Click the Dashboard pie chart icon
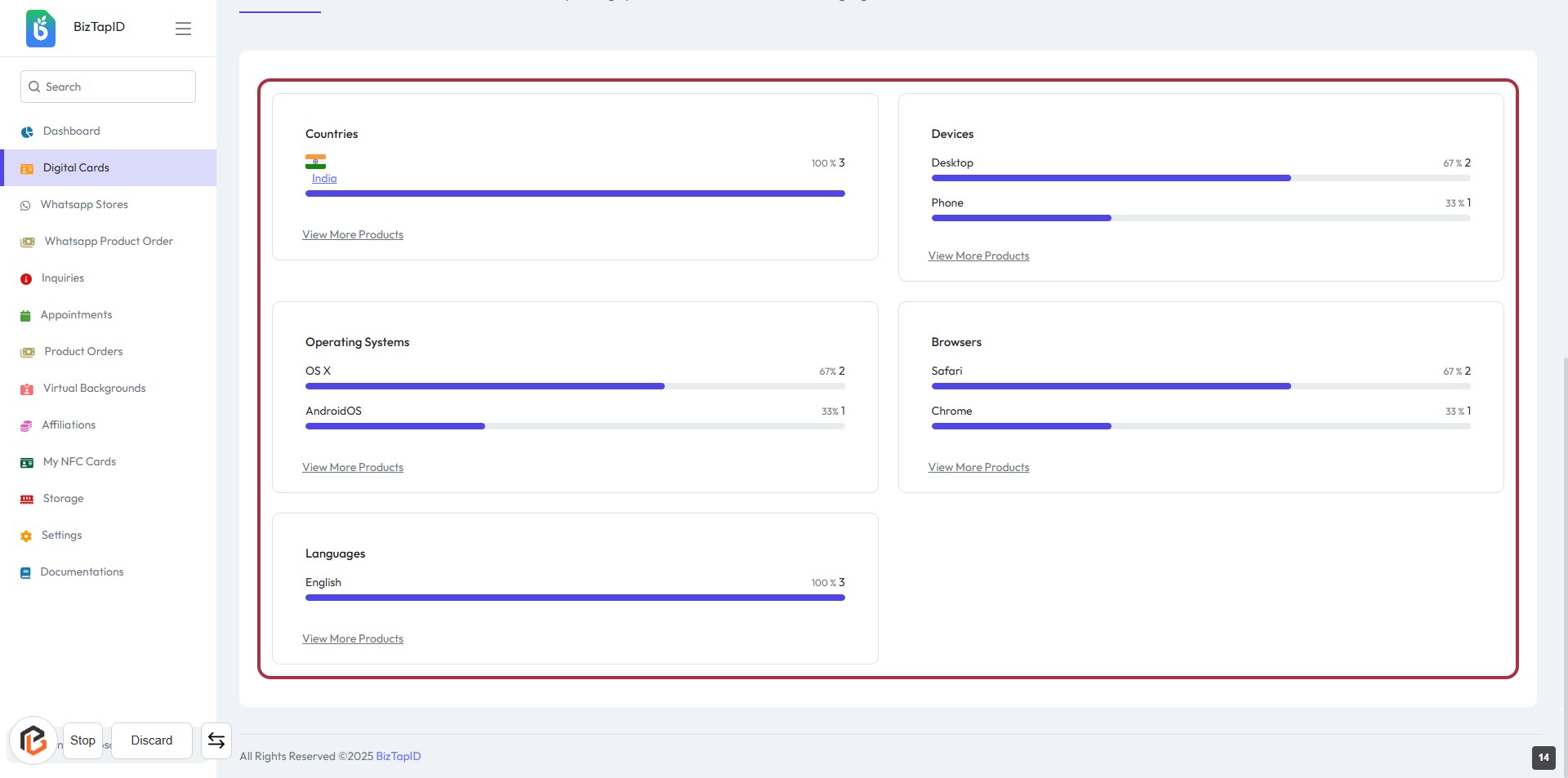The image size is (1568, 778). (x=27, y=131)
